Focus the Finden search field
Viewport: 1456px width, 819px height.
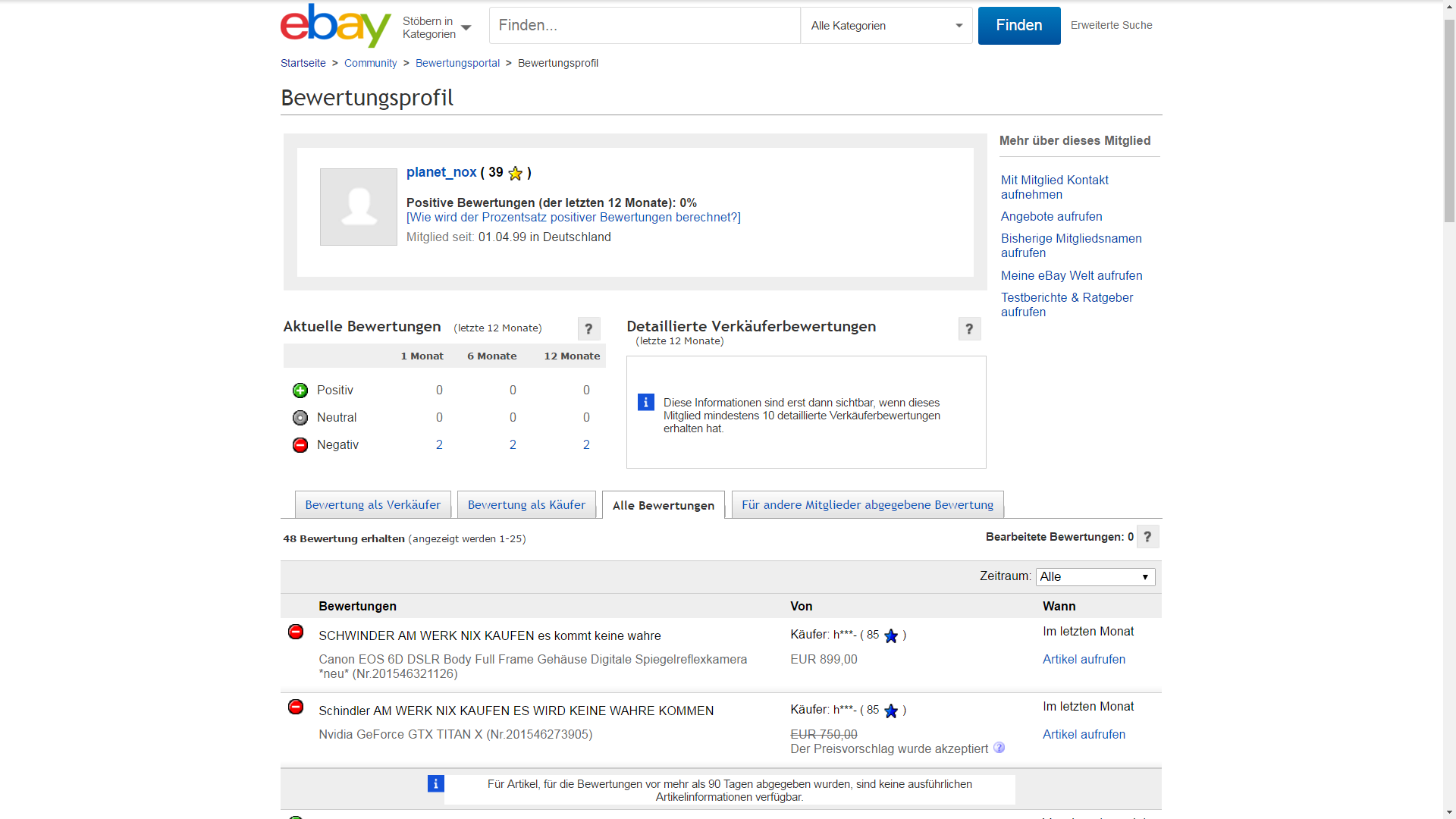click(x=645, y=26)
